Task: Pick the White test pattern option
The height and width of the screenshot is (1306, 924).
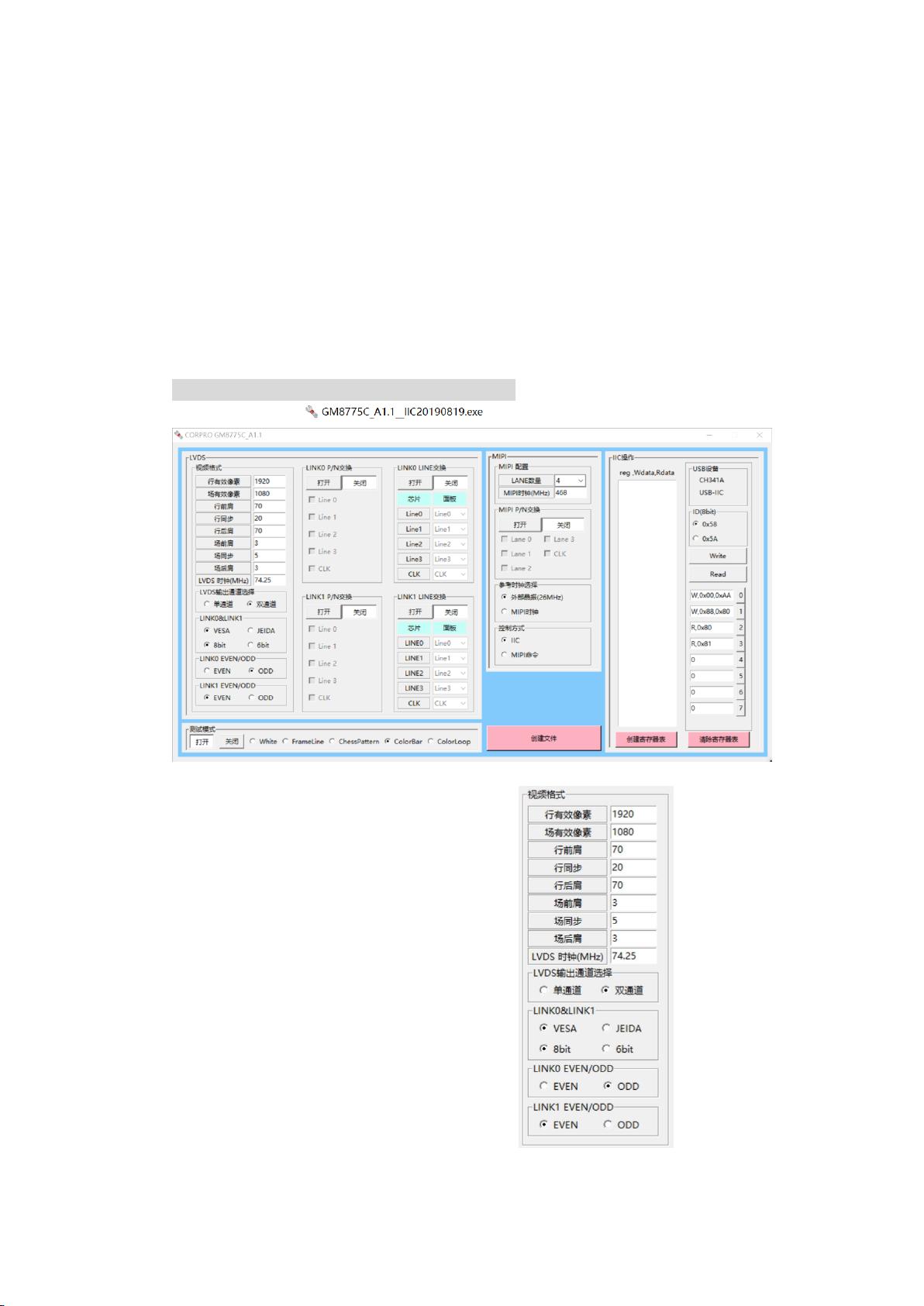Action: [253, 742]
